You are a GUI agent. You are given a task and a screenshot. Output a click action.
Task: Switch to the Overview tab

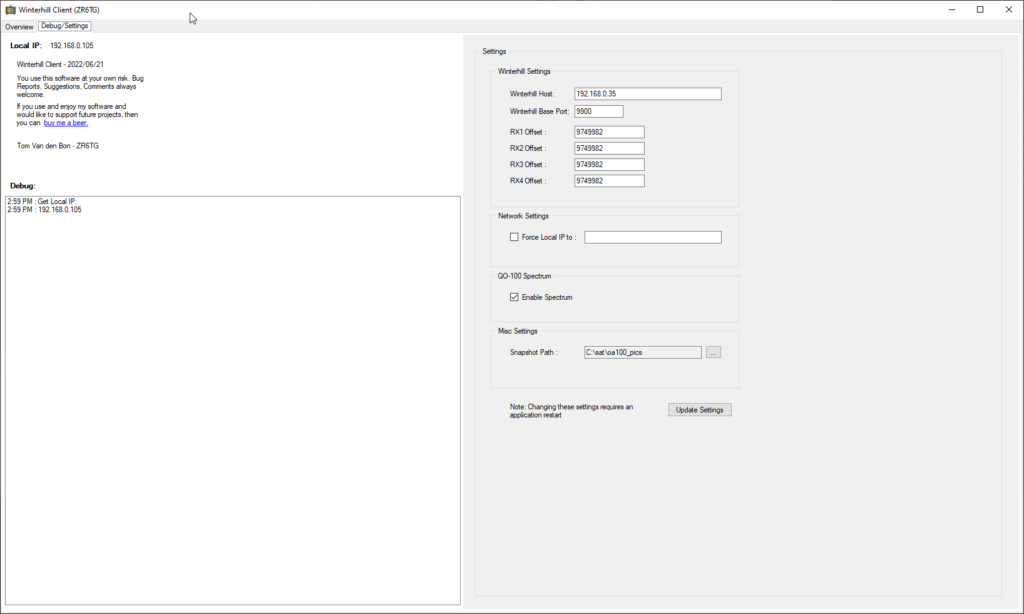[x=19, y=27]
